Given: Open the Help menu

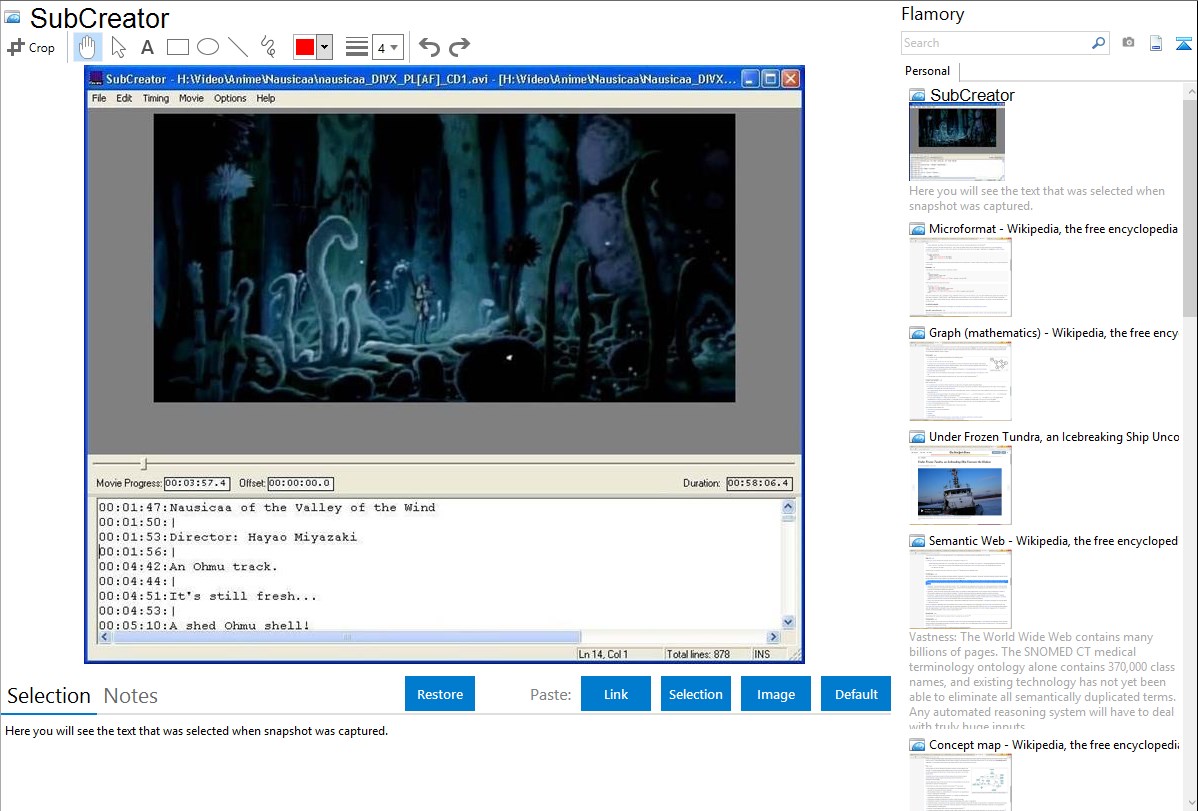Looking at the screenshot, I should pyautogui.click(x=266, y=99).
